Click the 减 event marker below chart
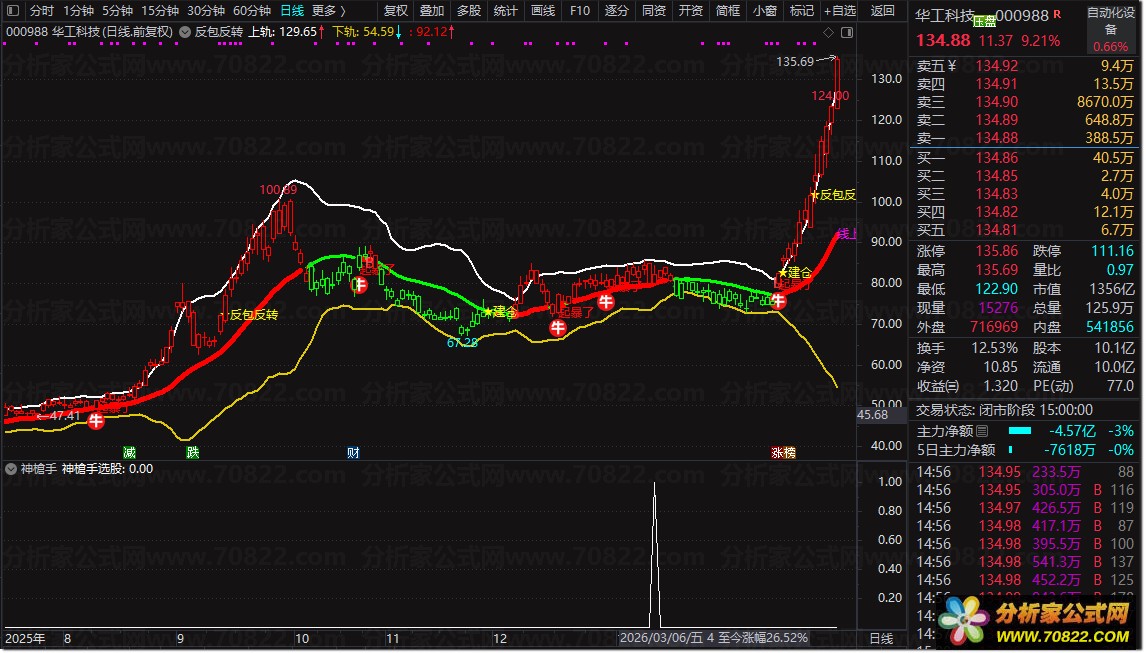Image resolution: width=1146 pixels, height=653 pixels. tap(129, 452)
